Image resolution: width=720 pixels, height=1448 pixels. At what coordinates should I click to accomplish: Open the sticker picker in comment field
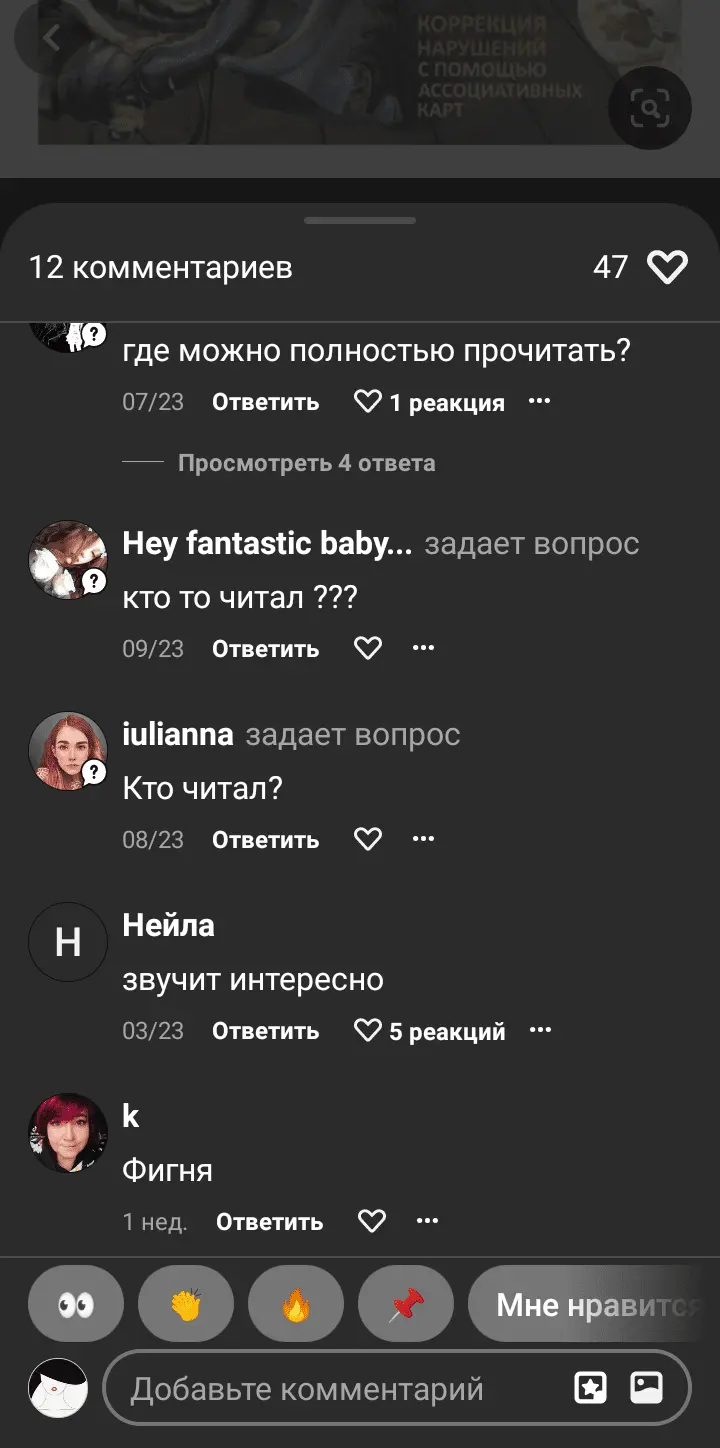tap(590, 1388)
